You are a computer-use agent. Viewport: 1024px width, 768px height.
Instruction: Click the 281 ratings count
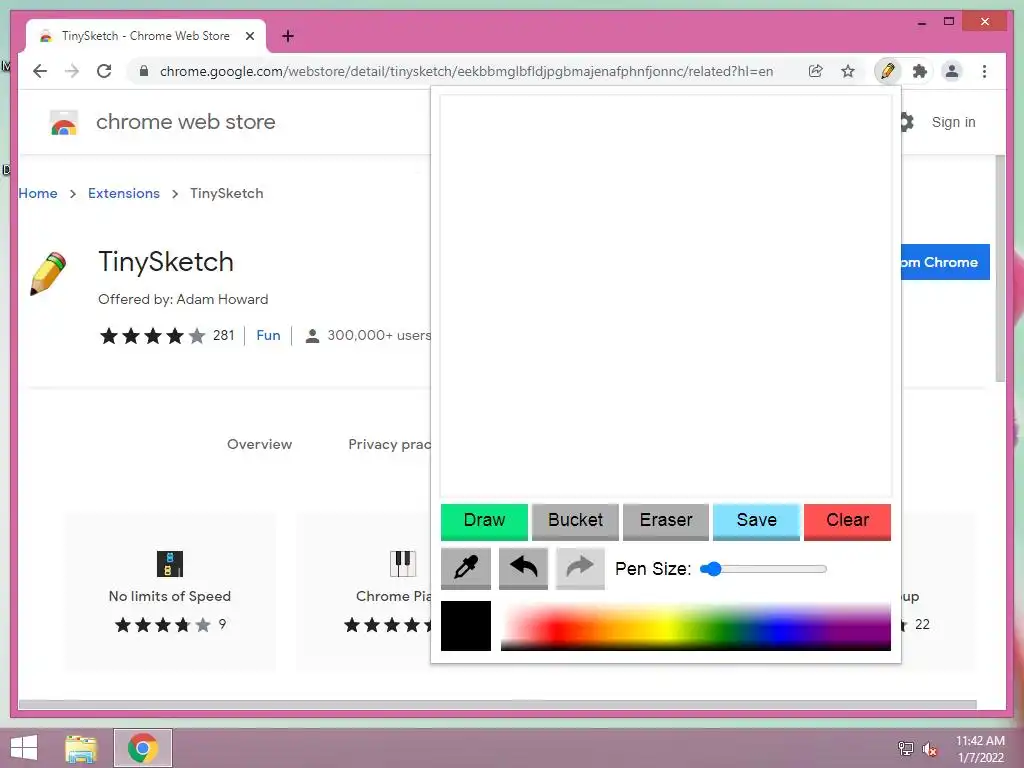tap(223, 335)
